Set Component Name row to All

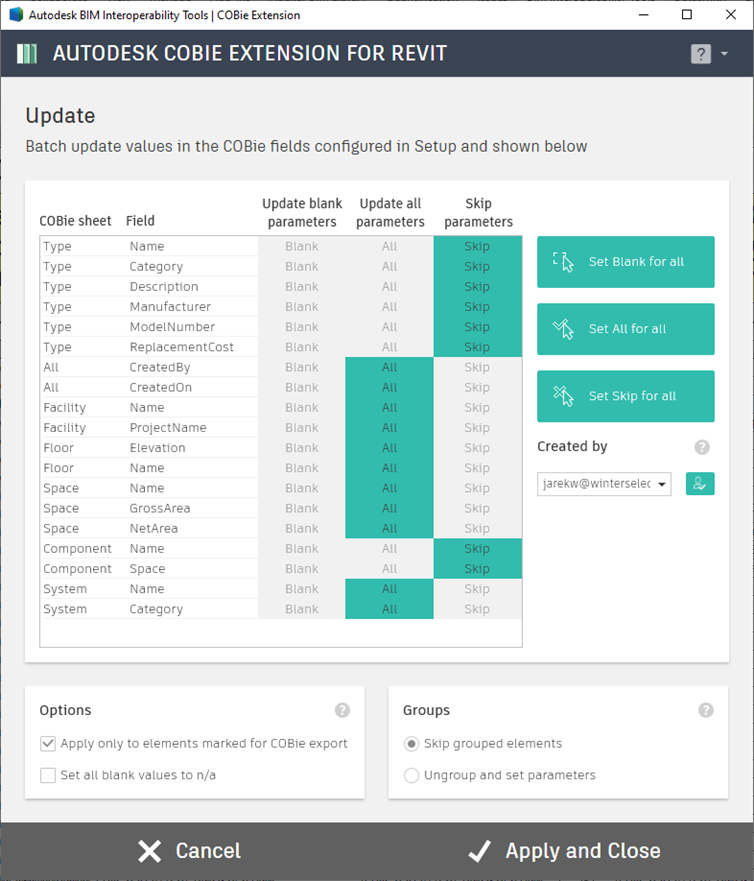click(389, 549)
